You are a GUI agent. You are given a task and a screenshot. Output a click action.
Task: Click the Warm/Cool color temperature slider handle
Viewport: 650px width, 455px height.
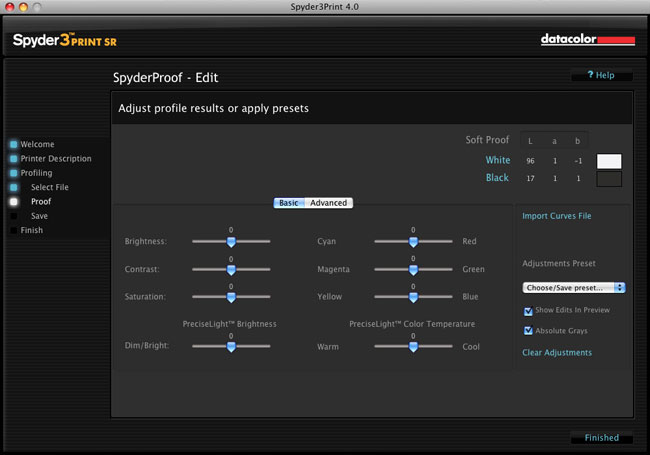[413, 347]
